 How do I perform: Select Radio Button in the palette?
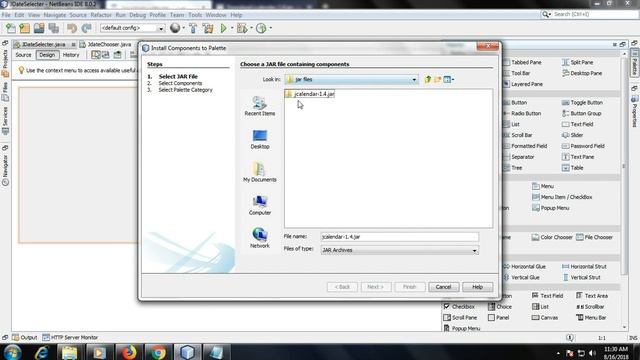pos(522,113)
